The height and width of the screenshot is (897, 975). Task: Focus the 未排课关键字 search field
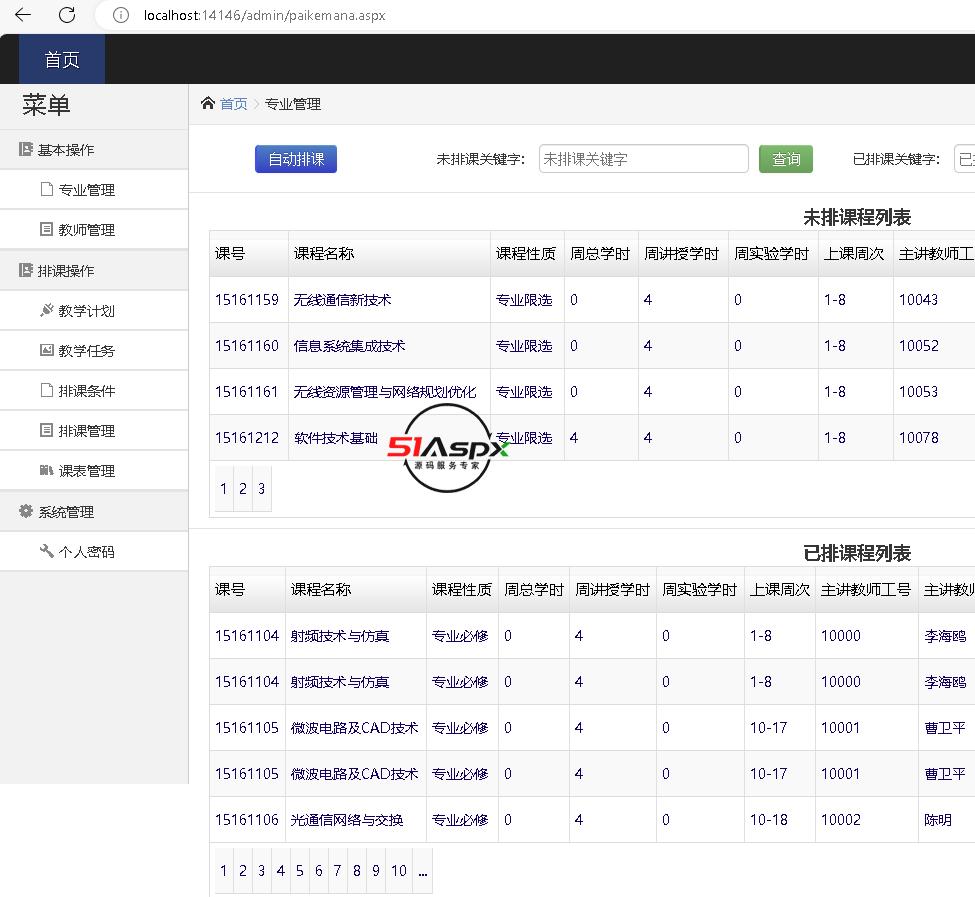[643, 159]
